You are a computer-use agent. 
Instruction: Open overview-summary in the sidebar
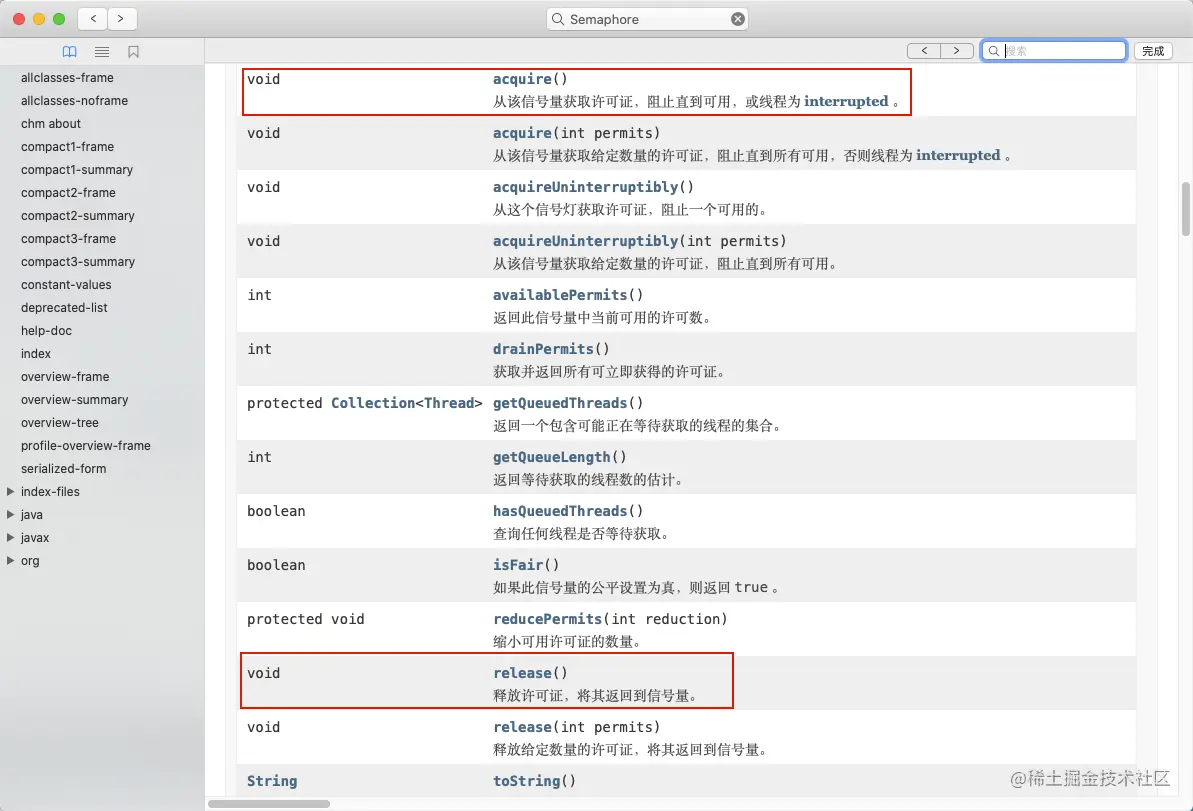click(75, 399)
